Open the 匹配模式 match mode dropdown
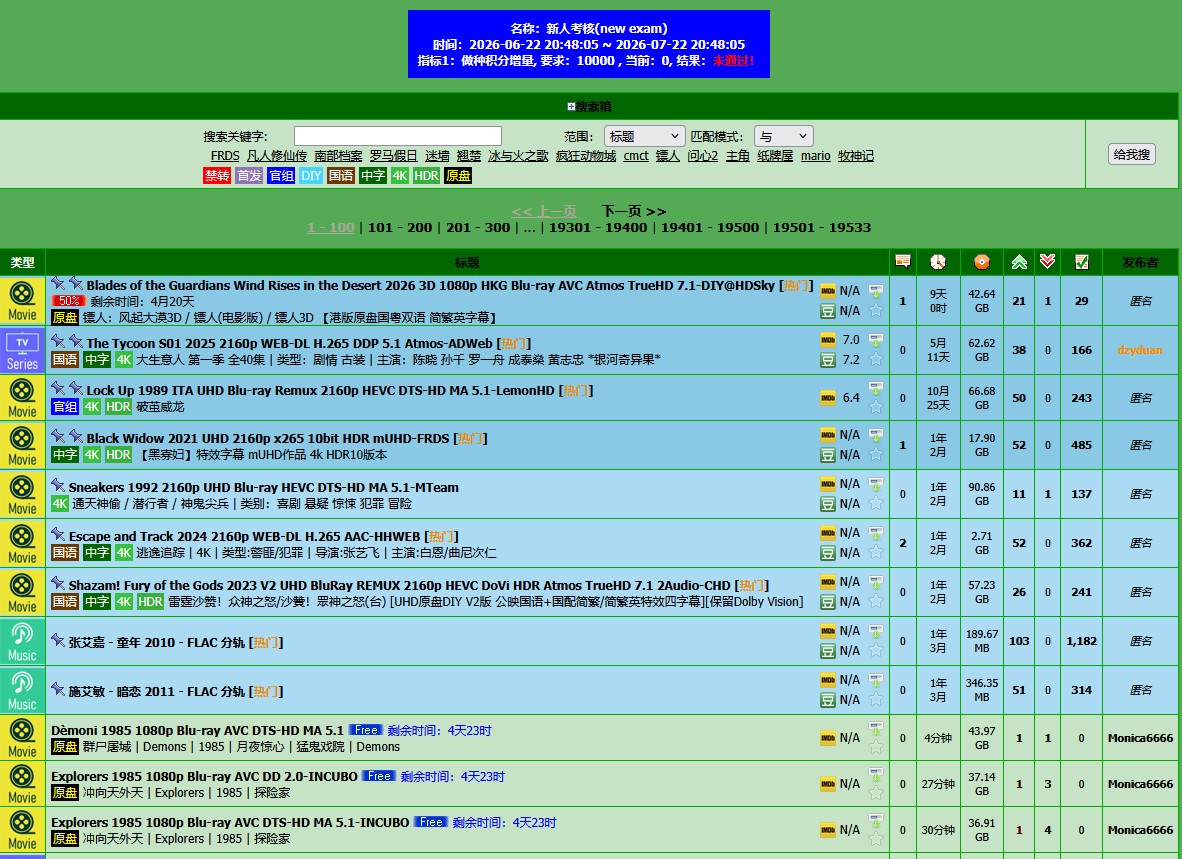1182x859 pixels. point(783,136)
